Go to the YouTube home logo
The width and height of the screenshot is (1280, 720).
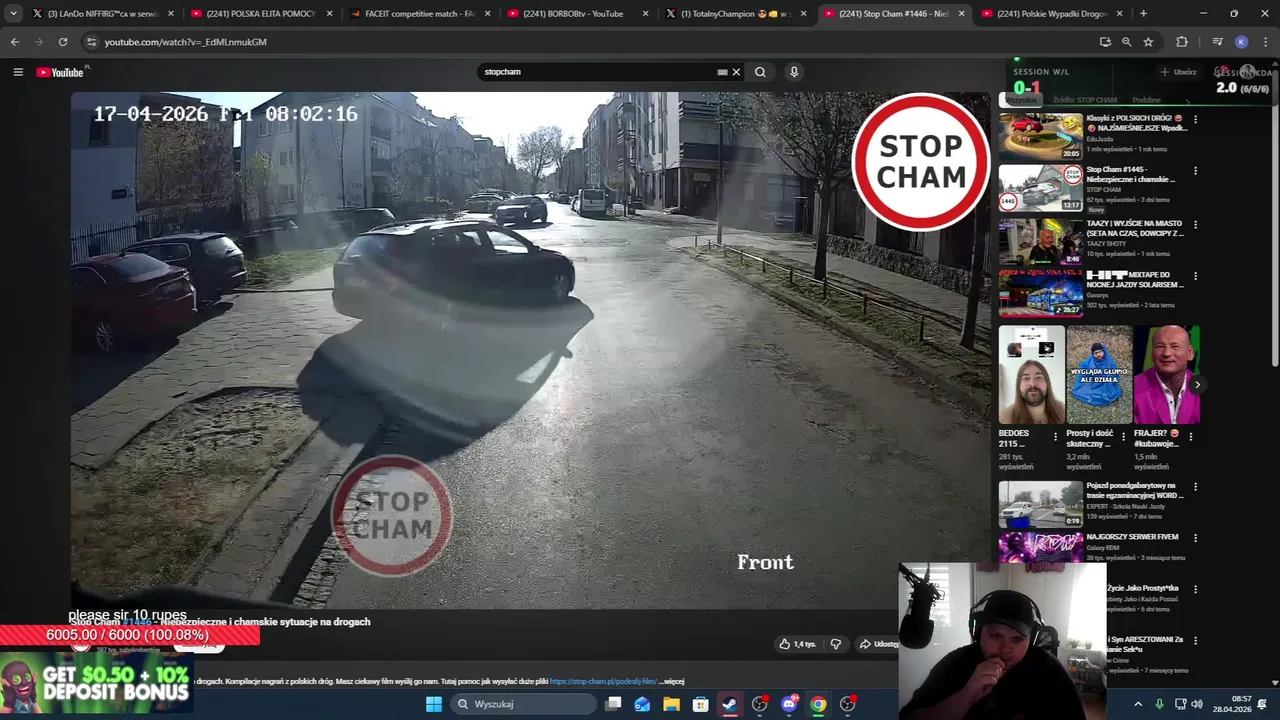coord(60,72)
